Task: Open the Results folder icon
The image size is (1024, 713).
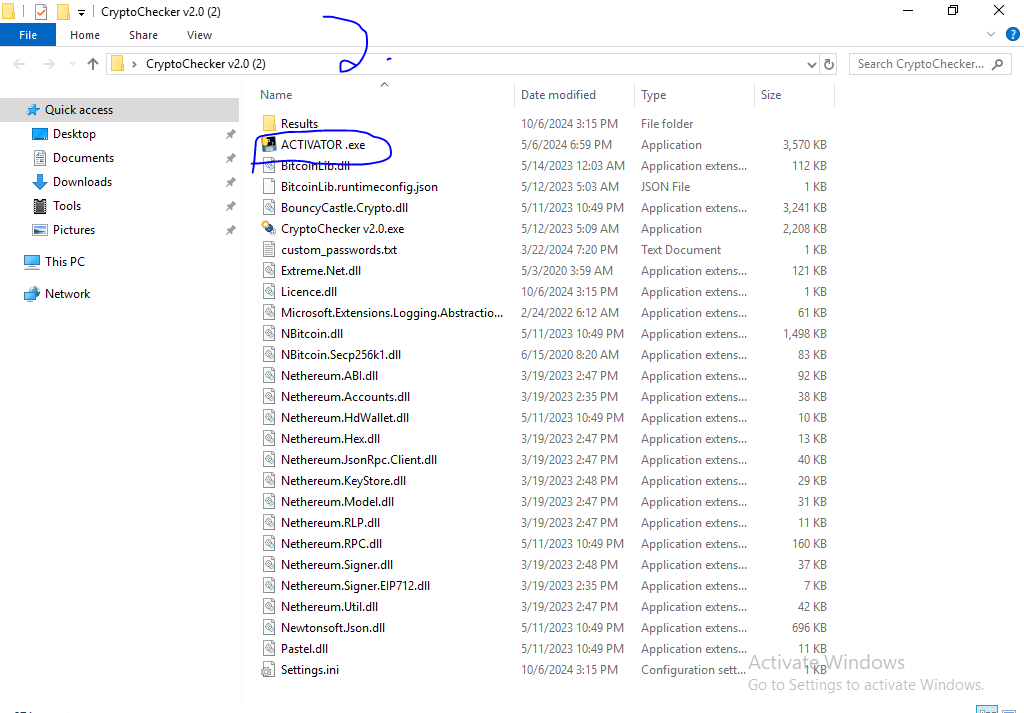Action: (x=268, y=124)
